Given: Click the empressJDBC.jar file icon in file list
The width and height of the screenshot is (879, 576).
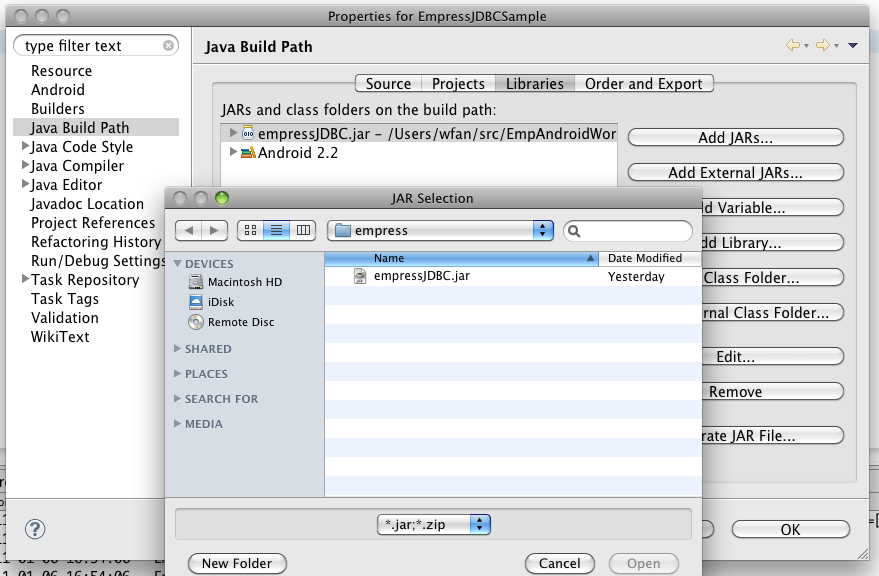Looking at the screenshot, I should click(x=360, y=276).
